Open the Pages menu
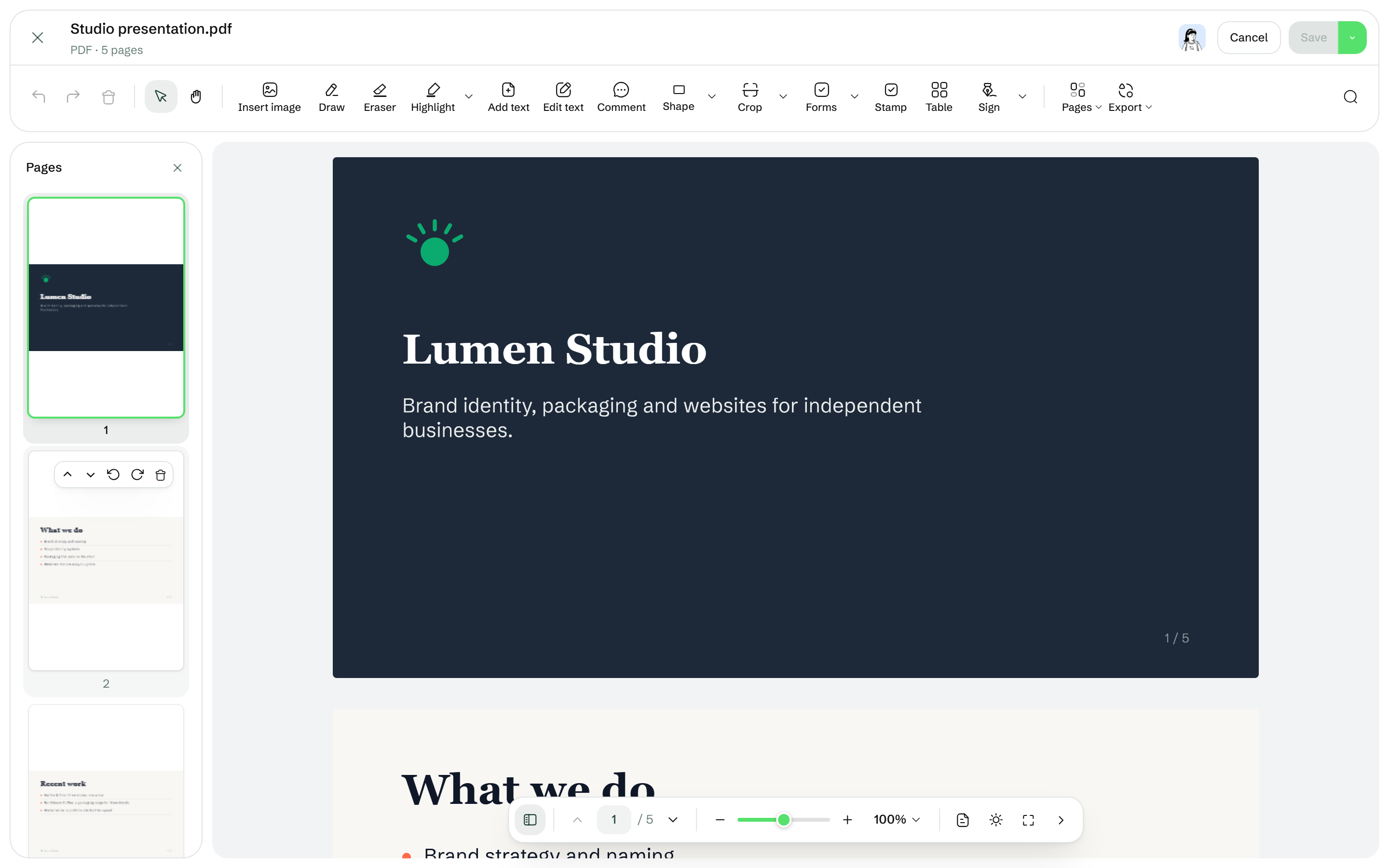This screenshot has width=1389, height=868. [x=1081, y=97]
